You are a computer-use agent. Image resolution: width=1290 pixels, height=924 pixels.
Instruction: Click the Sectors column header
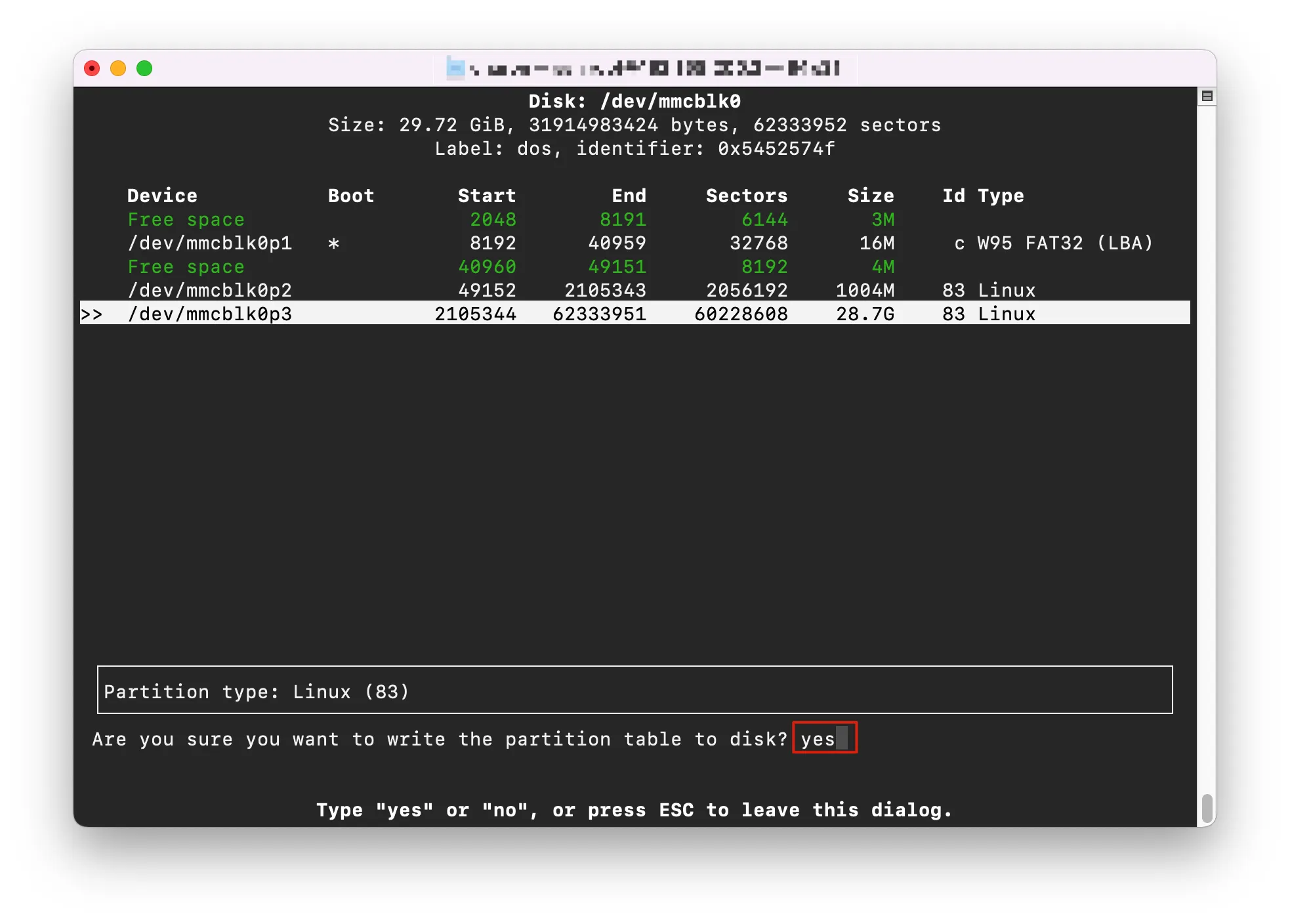[747, 196]
